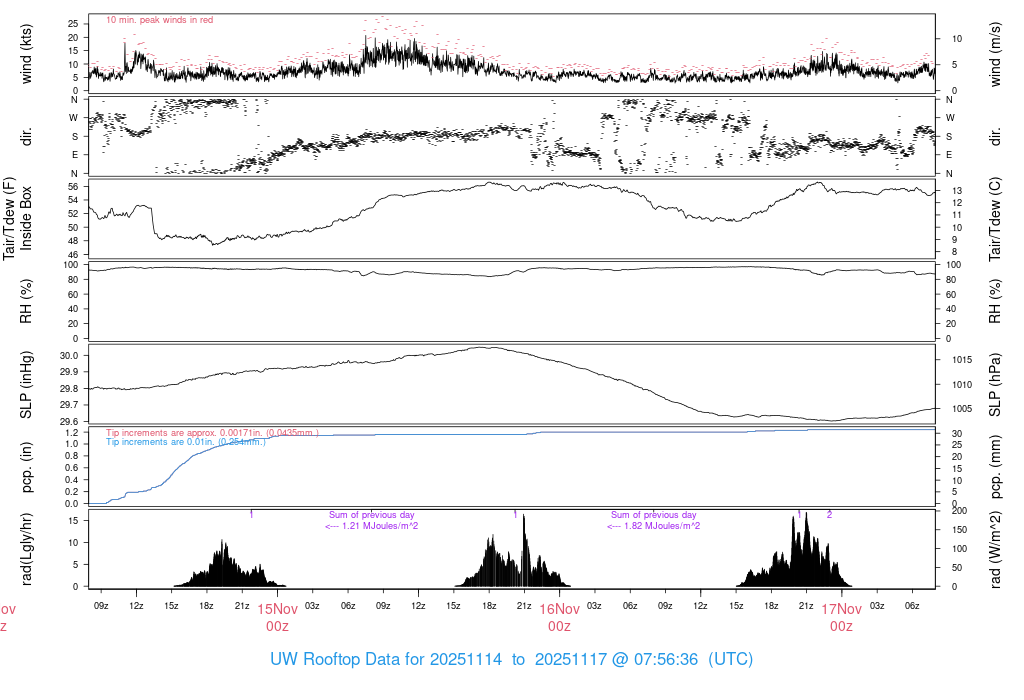The height and width of the screenshot is (700, 1024).
Task: Click the "29.8" inHg tick label
Action: pyautogui.click(x=69, y=389)
